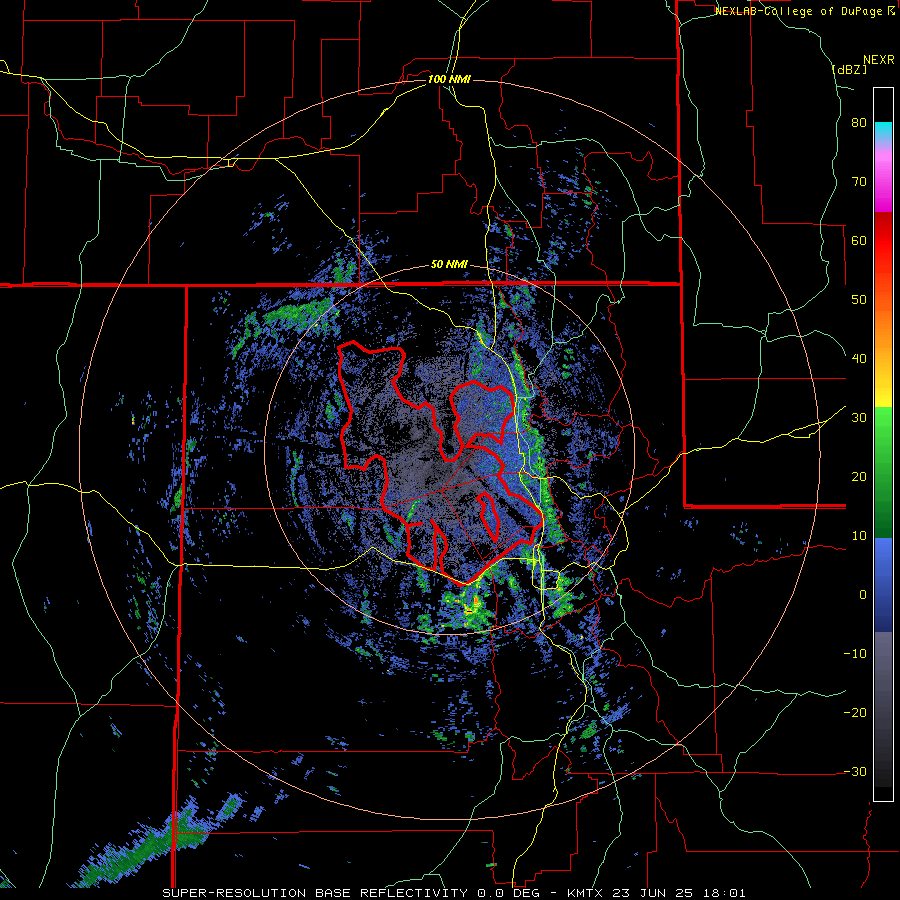This screenshot has height=900, width=900.
Task: Click the 30 value on the dBZ scale
Action: (859, 418)
